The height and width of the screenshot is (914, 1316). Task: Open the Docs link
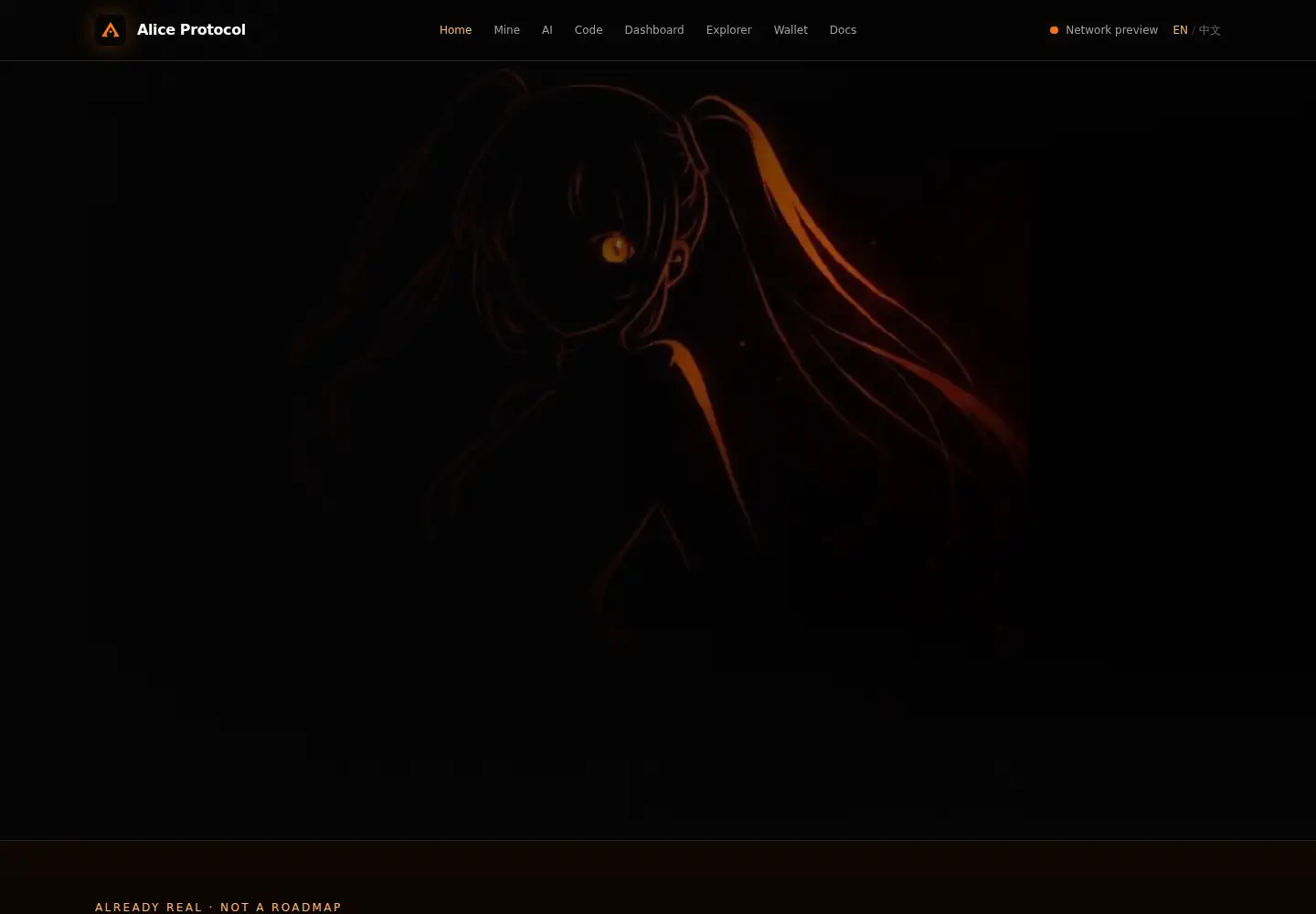point(843,30)
